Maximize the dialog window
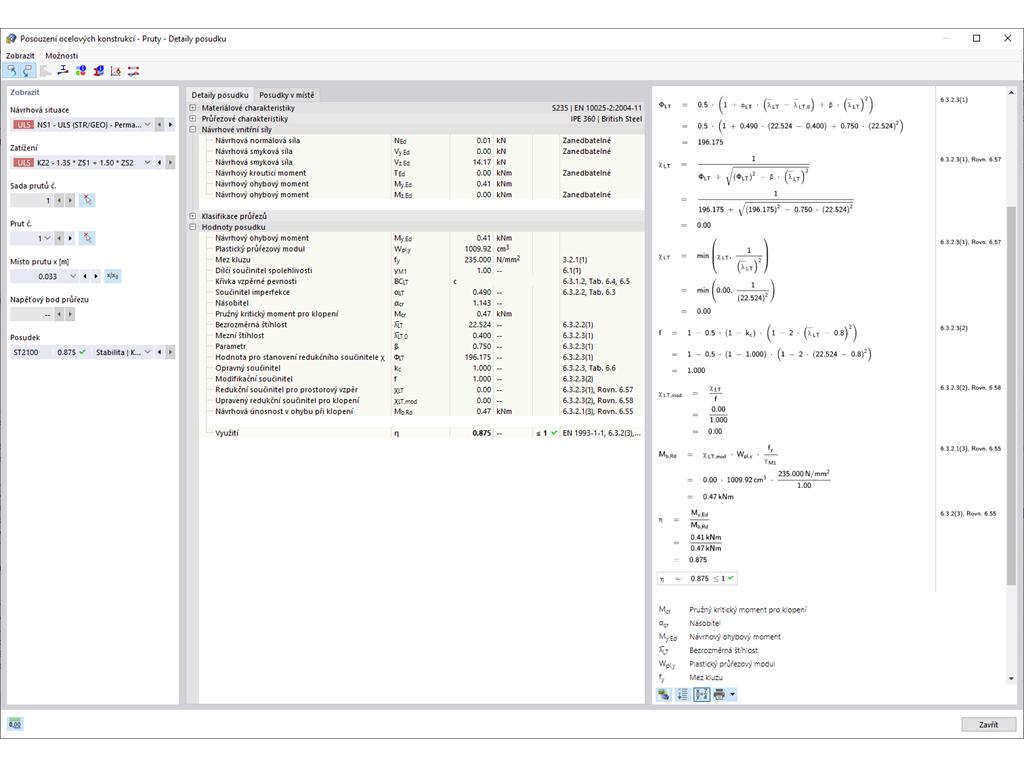1024x768 pixels. click(976, 39)
